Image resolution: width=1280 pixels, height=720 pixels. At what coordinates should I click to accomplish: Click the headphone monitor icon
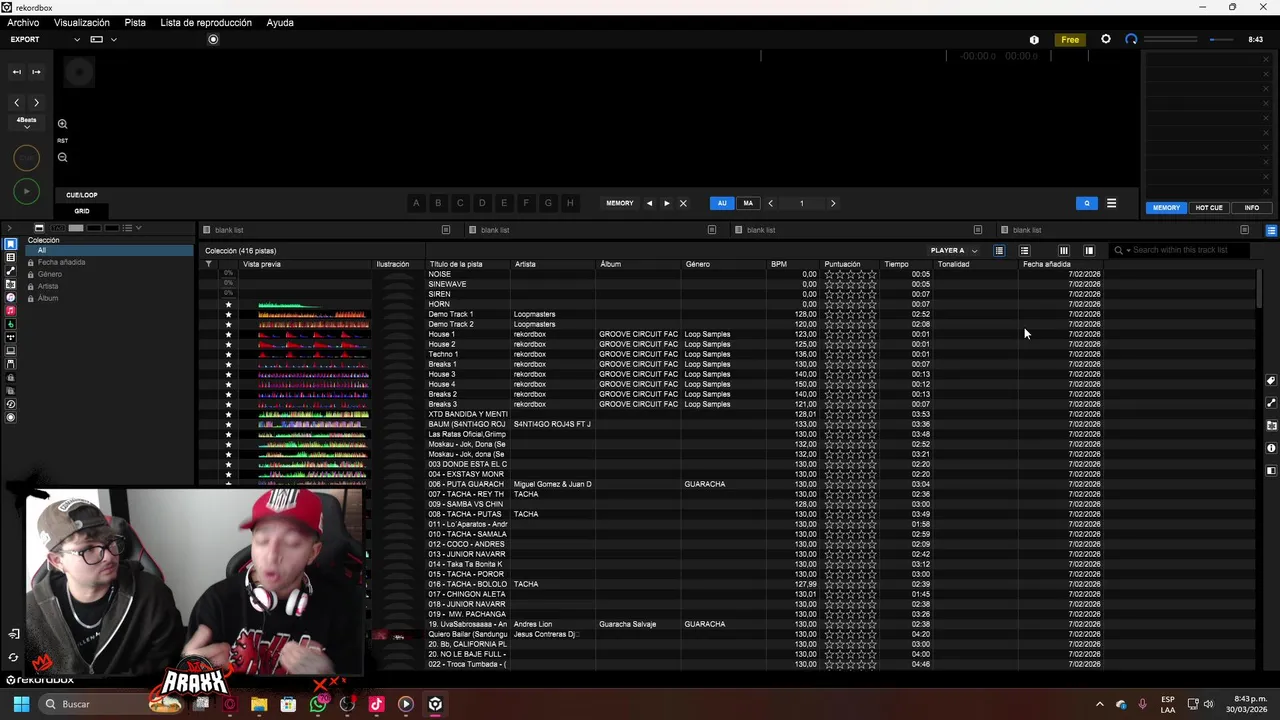[1131, 39]
